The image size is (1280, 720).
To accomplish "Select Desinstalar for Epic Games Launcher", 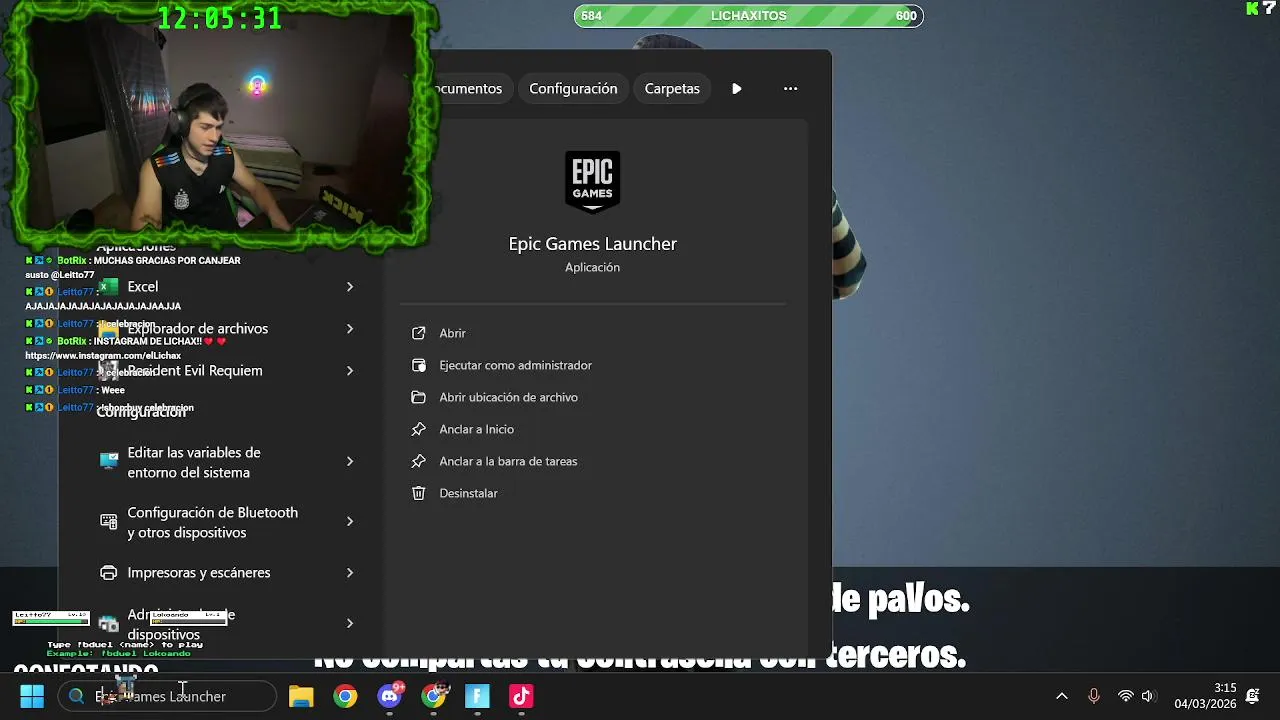I will (x=592, y=493).
